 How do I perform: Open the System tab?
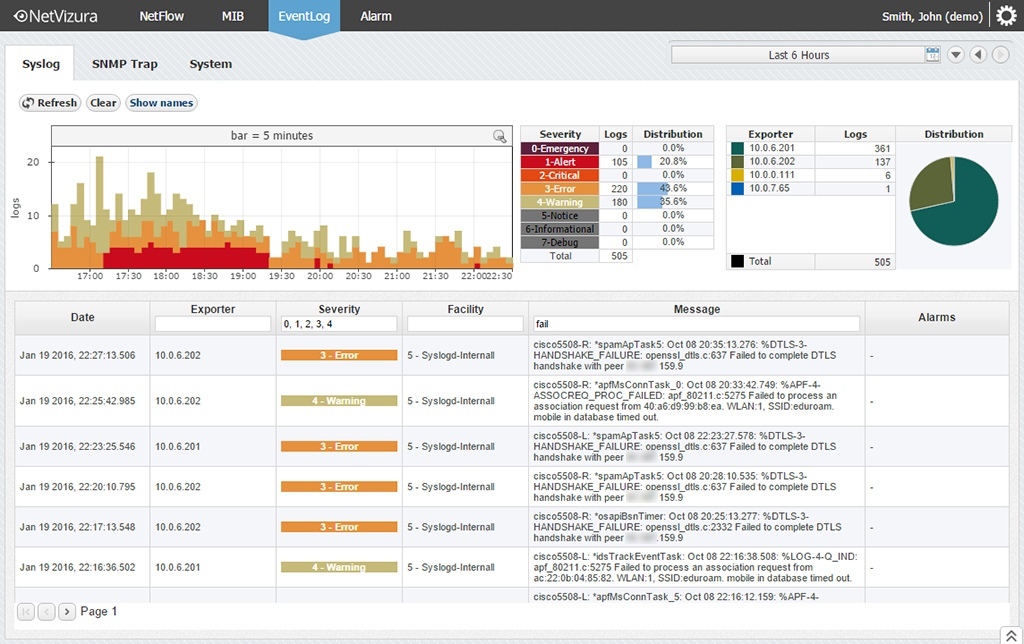pyautogui.click(x=210, y=64)
